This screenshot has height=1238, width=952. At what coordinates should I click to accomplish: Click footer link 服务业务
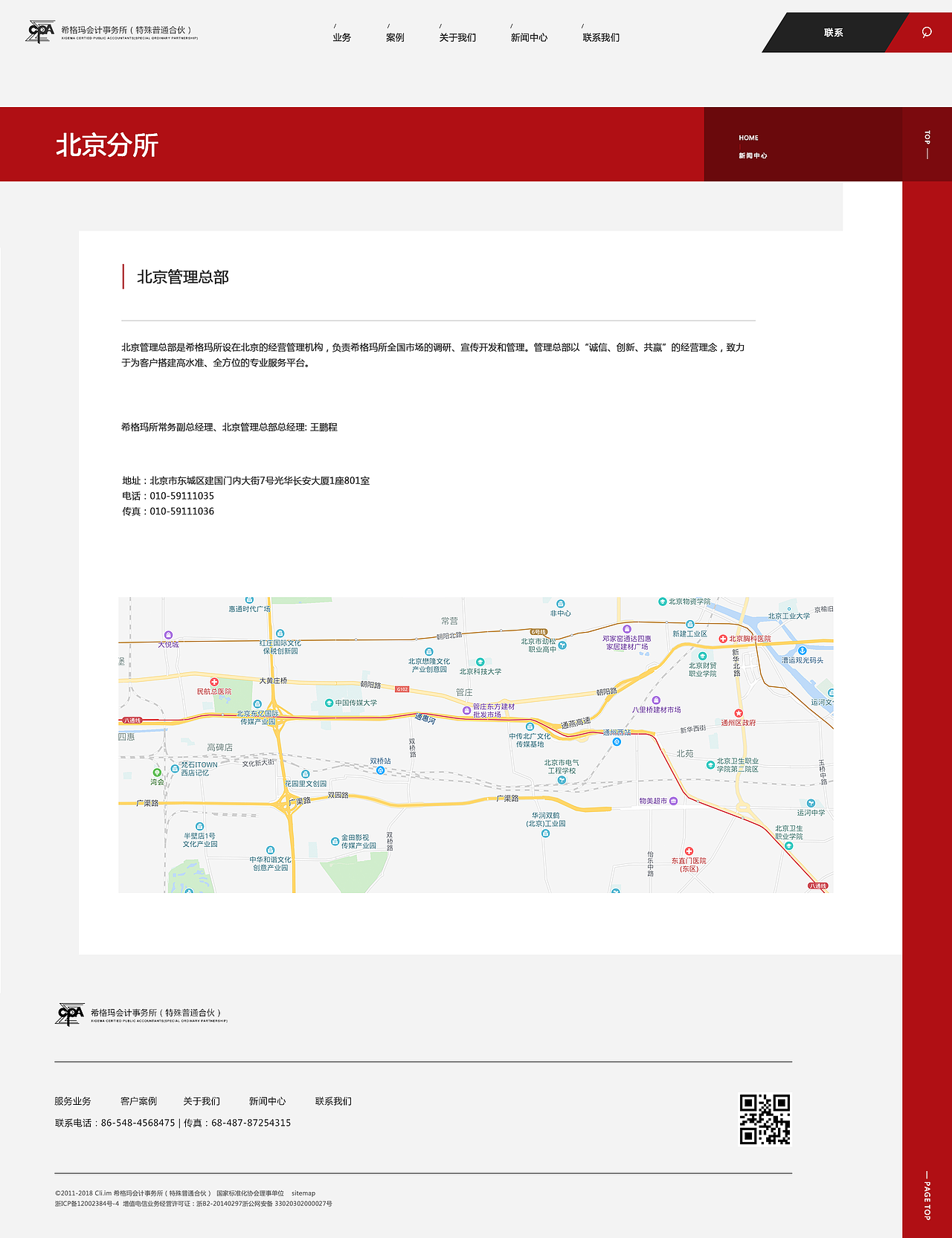[73, 1101]
